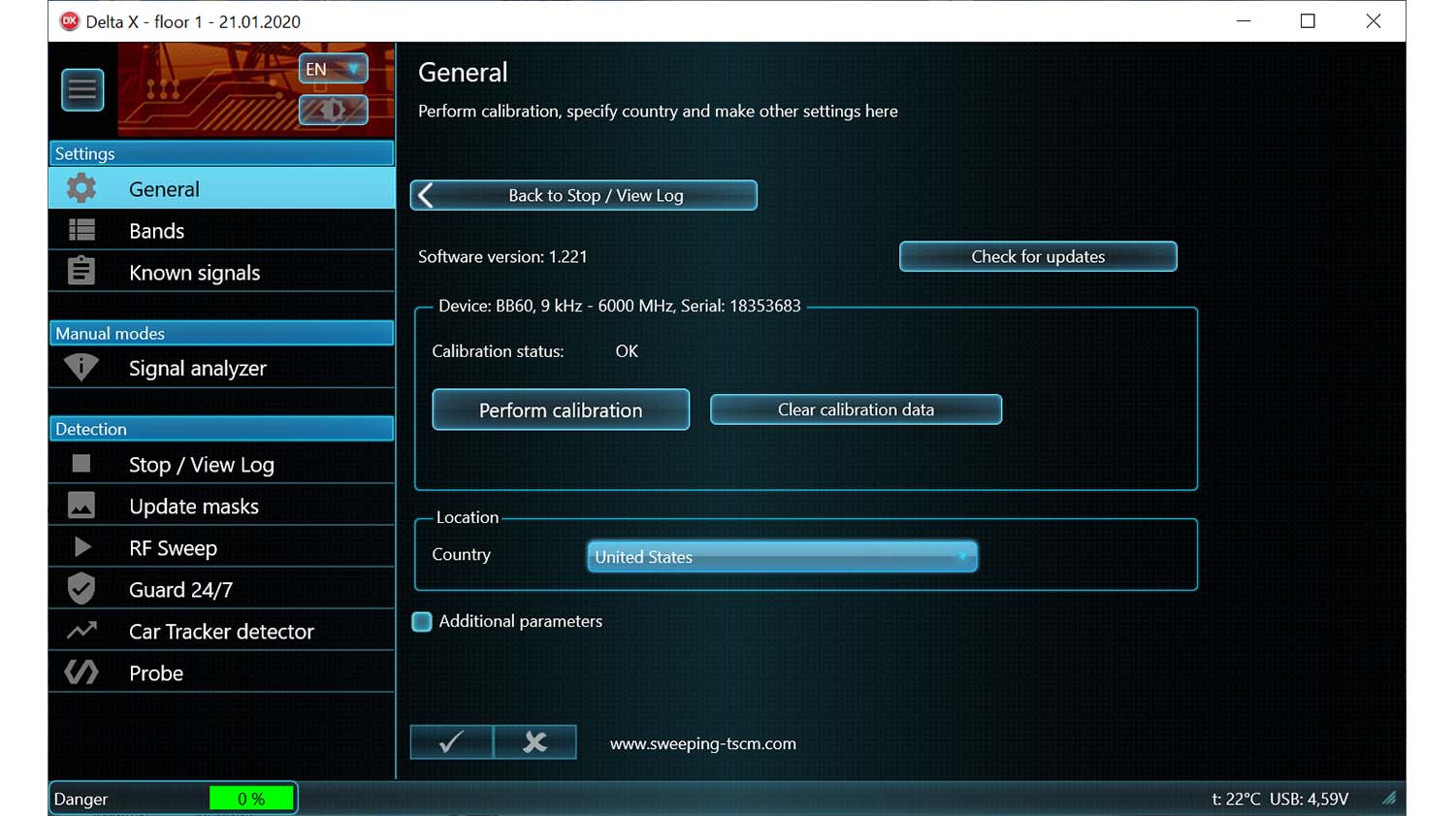Select the Probe icon
This screenshot has width=1456, height=816.
pyautogui.click(x=81, y=672)
